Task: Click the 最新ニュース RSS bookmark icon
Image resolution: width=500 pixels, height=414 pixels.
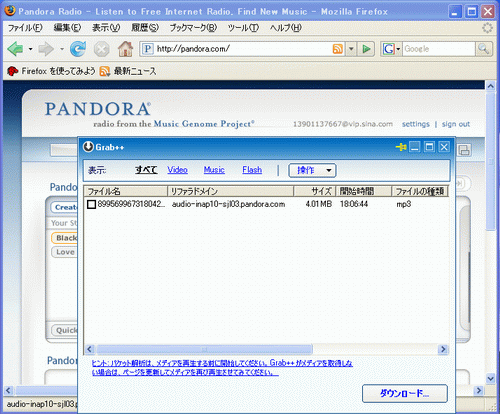Action: [x=105, y=71]
